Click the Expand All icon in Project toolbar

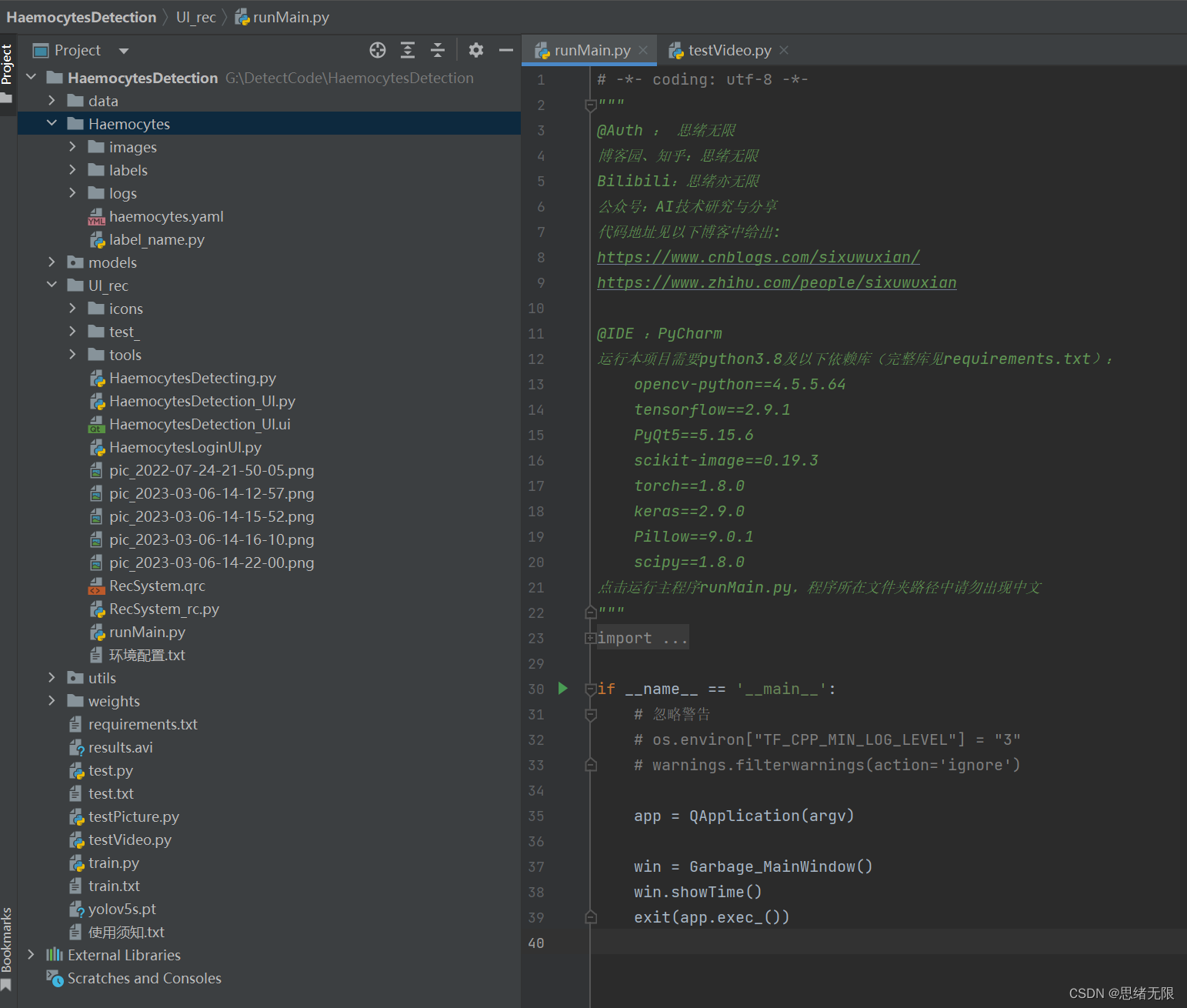pos(408,50)
